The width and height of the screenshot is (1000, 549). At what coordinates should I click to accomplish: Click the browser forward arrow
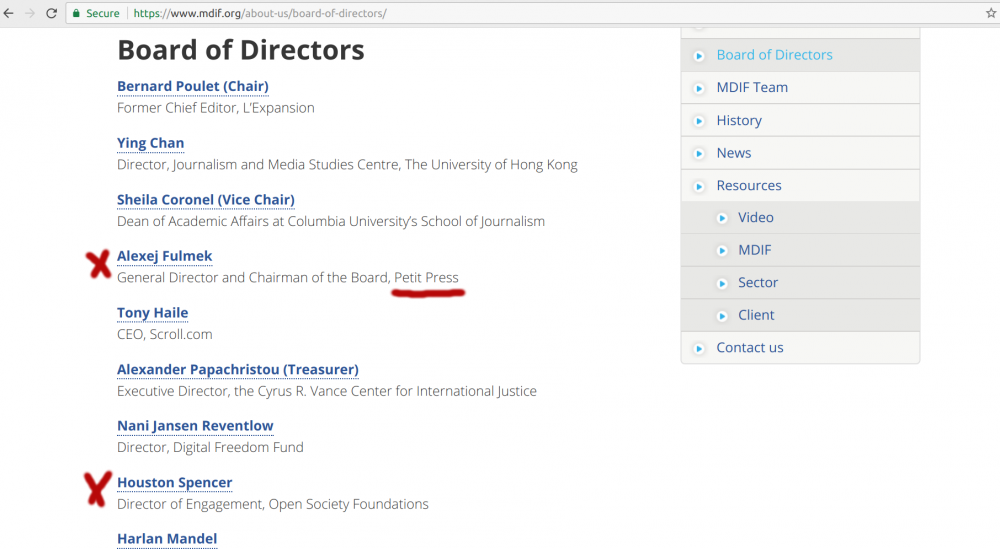30,13
